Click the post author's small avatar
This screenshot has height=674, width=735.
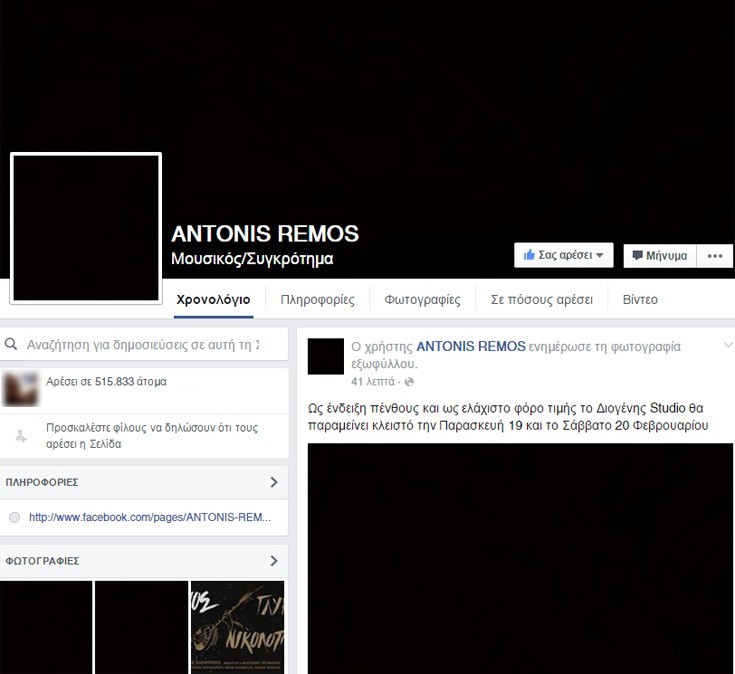pyautogui.click(x=326, y=356)
